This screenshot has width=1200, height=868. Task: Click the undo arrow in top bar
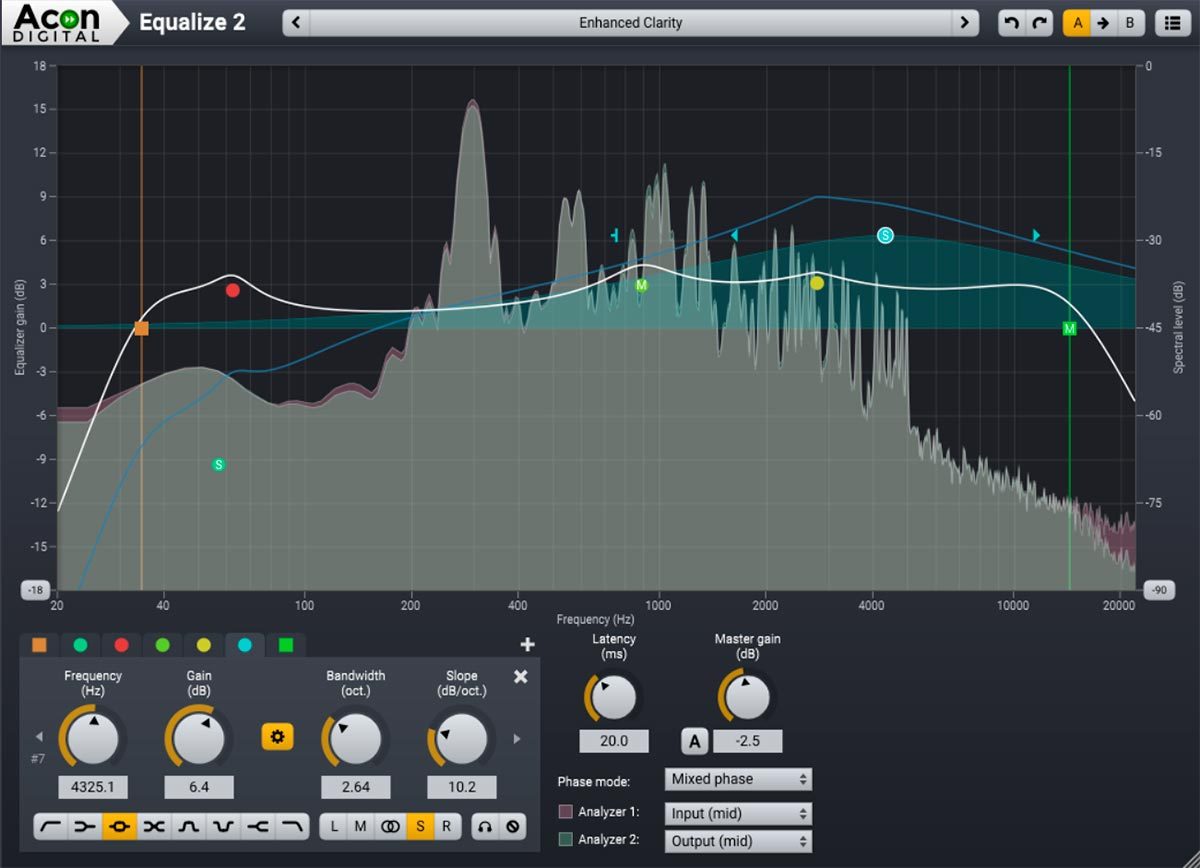[x=1011, y=23]
